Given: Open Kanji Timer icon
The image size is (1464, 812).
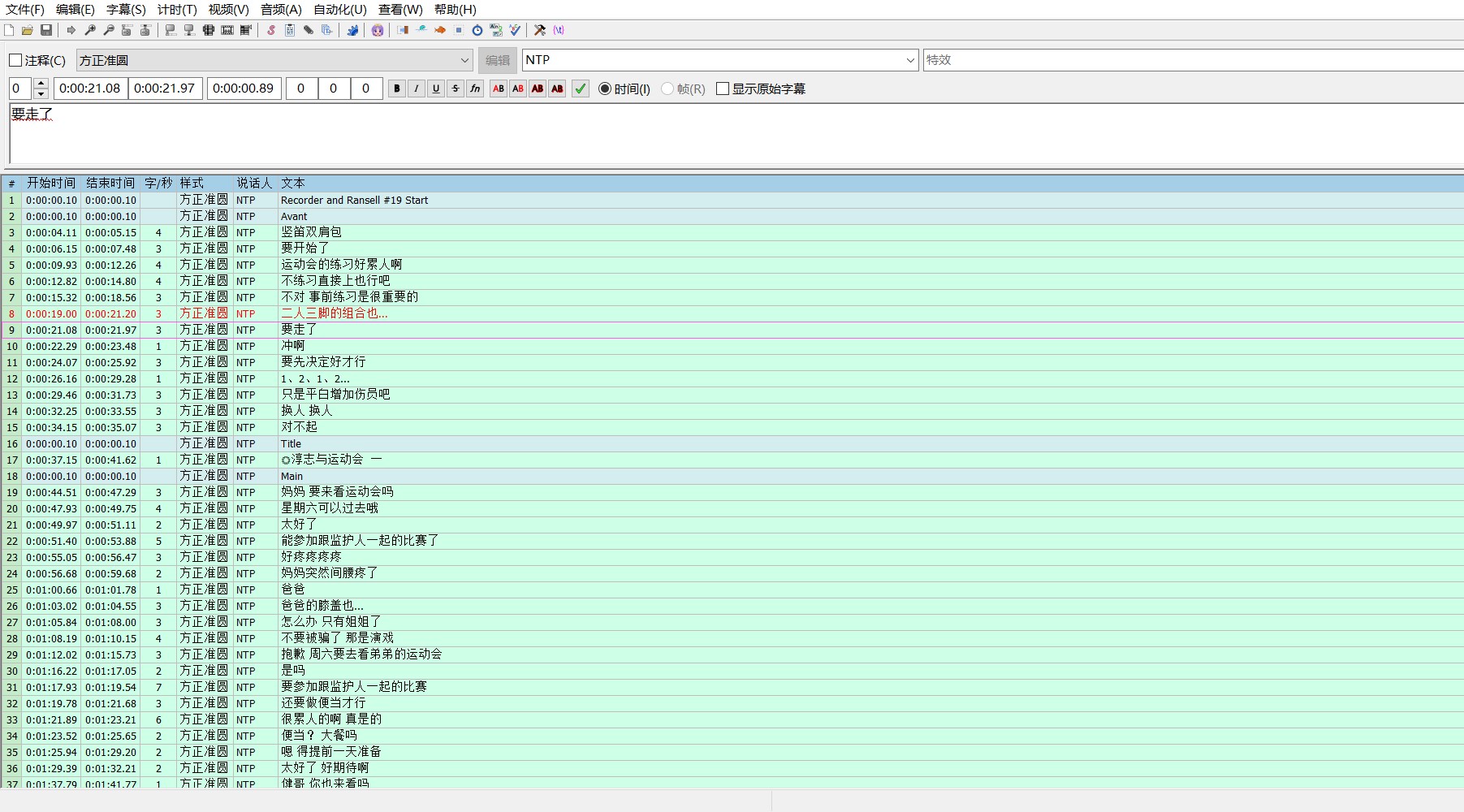Looking at the screenshot, I should [496, 30].
